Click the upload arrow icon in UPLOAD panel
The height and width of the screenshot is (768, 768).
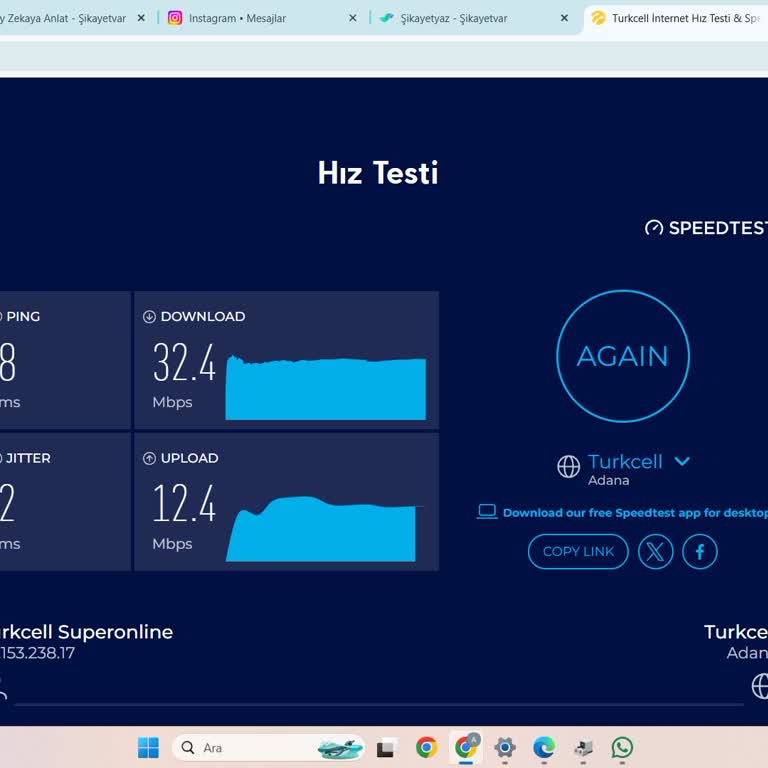(149, 458)
